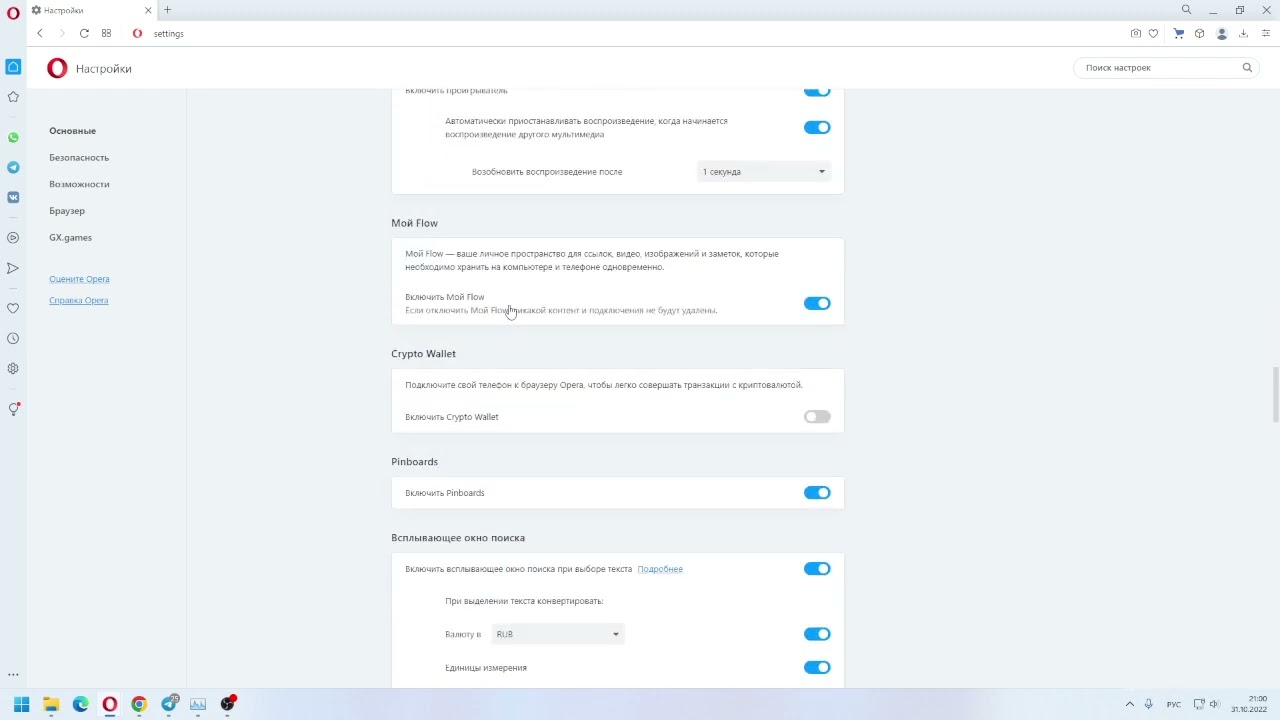Toggle search popup on text selection switch

click(817, 569)
